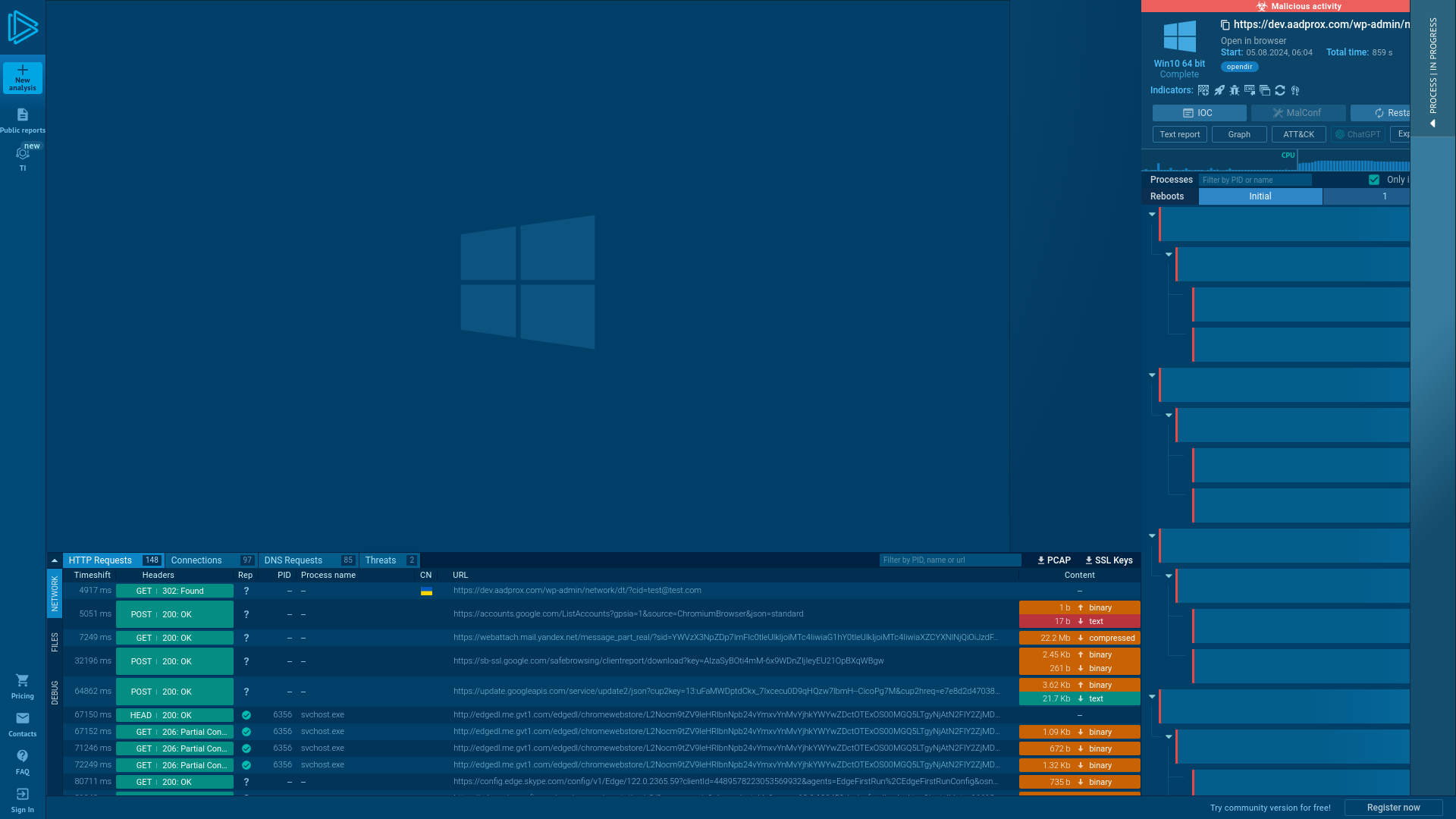1456x819 pixels.
Task: Select the Initial reboot segment
Action: 1260,196
